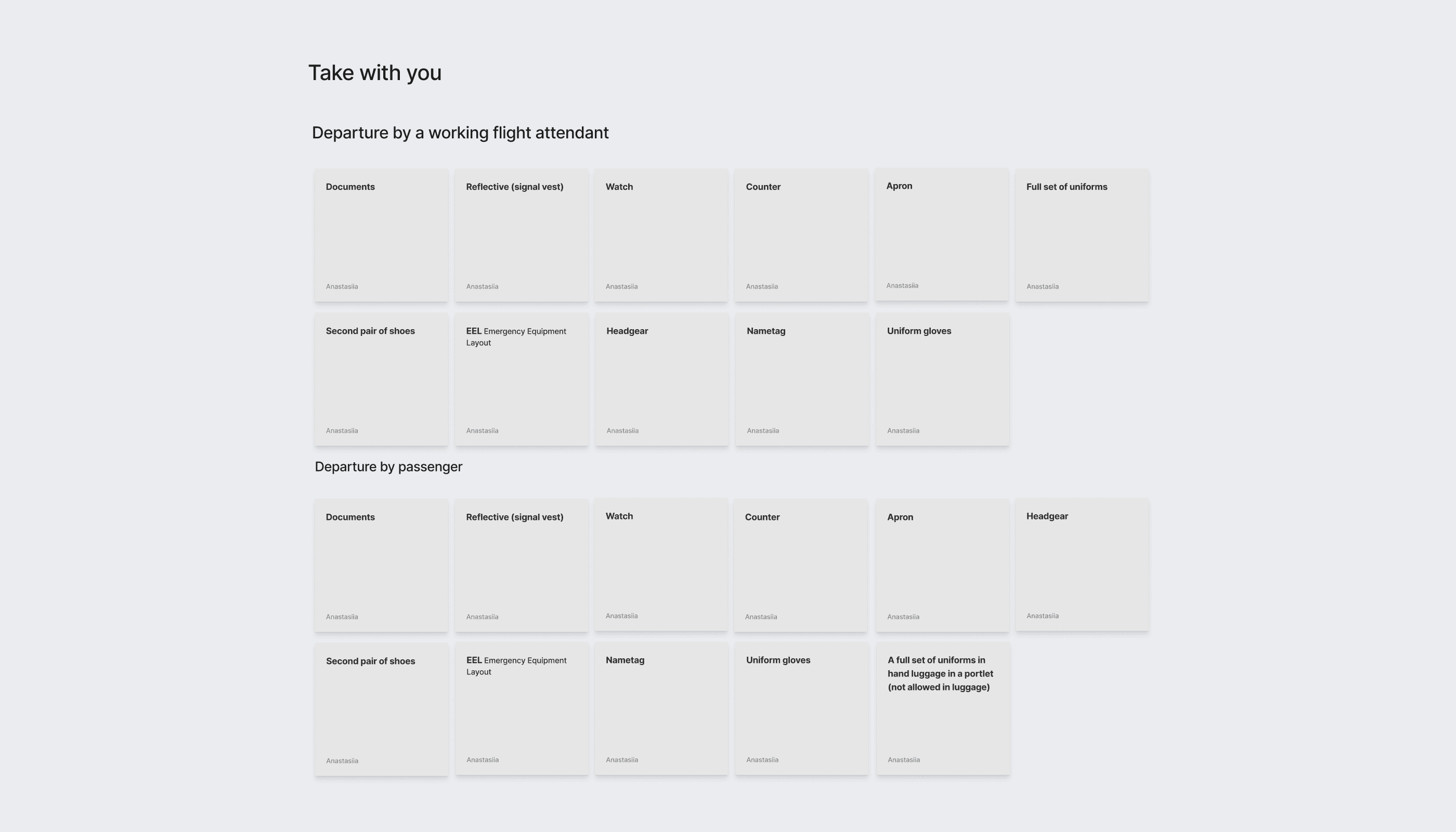Select the 'Departure by passenger' heading
Image resolution: width=1456 pixels, height=832 pixels.
pos(388,467)
